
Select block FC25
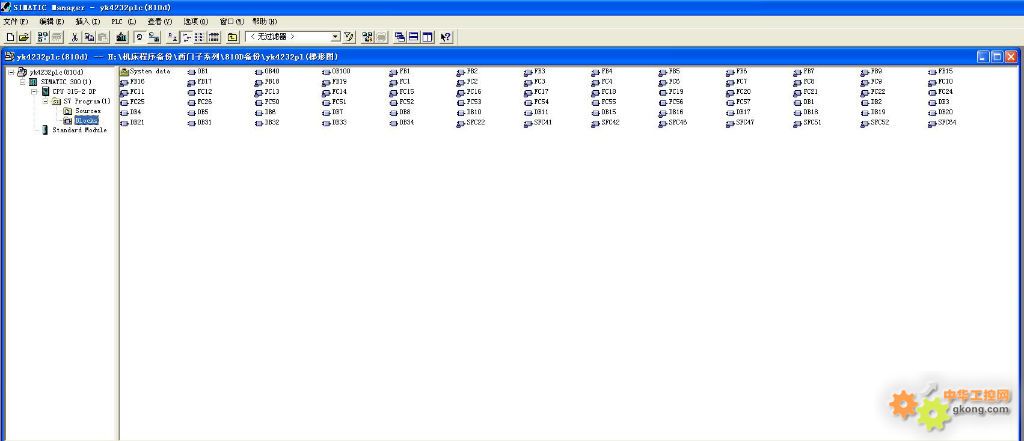(132, 102)
